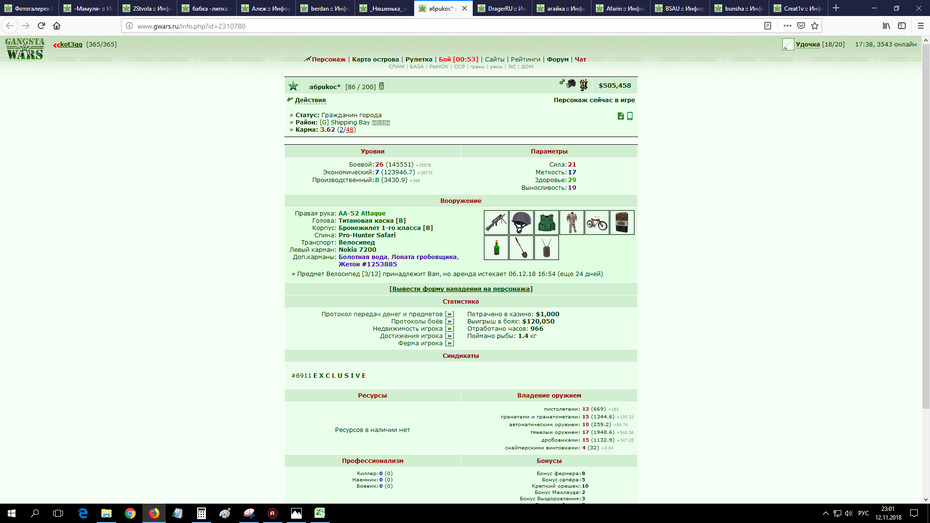The width and height of the screenshot is (930, 523).
Task: Open Firefox hamburger menu
Action: click(x=921, y=25)
